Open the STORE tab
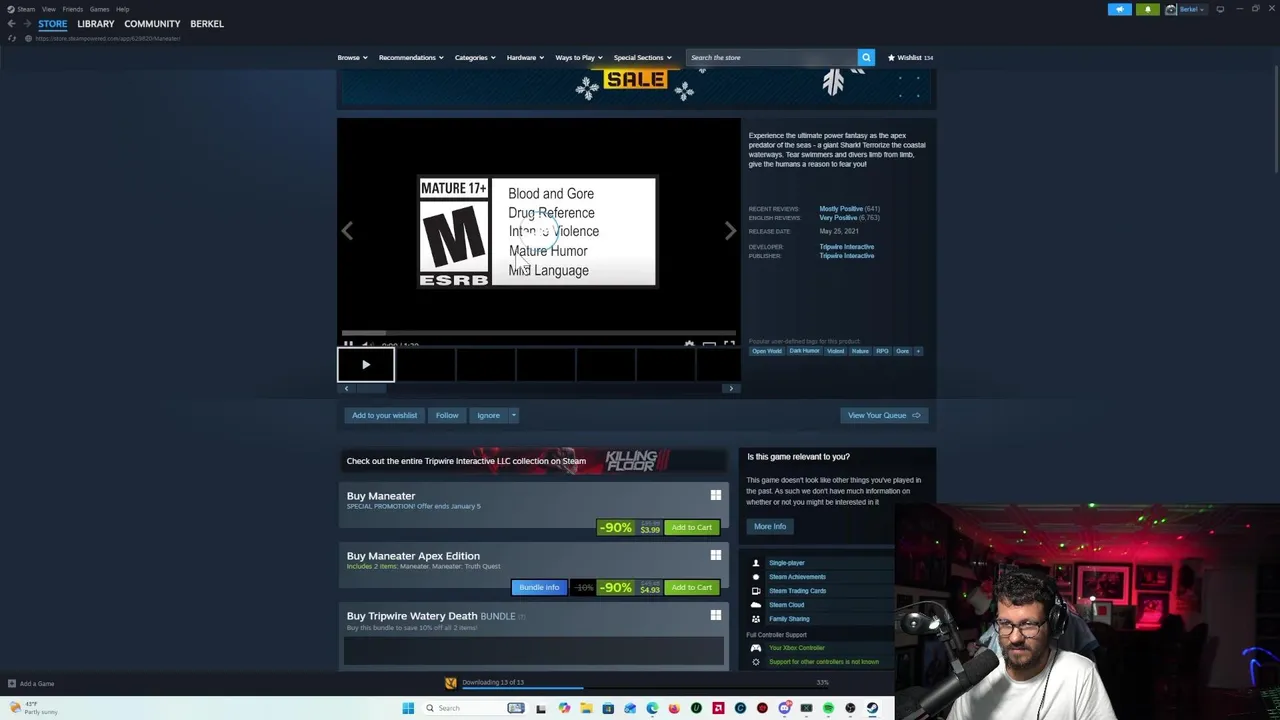This screenshot has height=720, width=1280. 53,24
